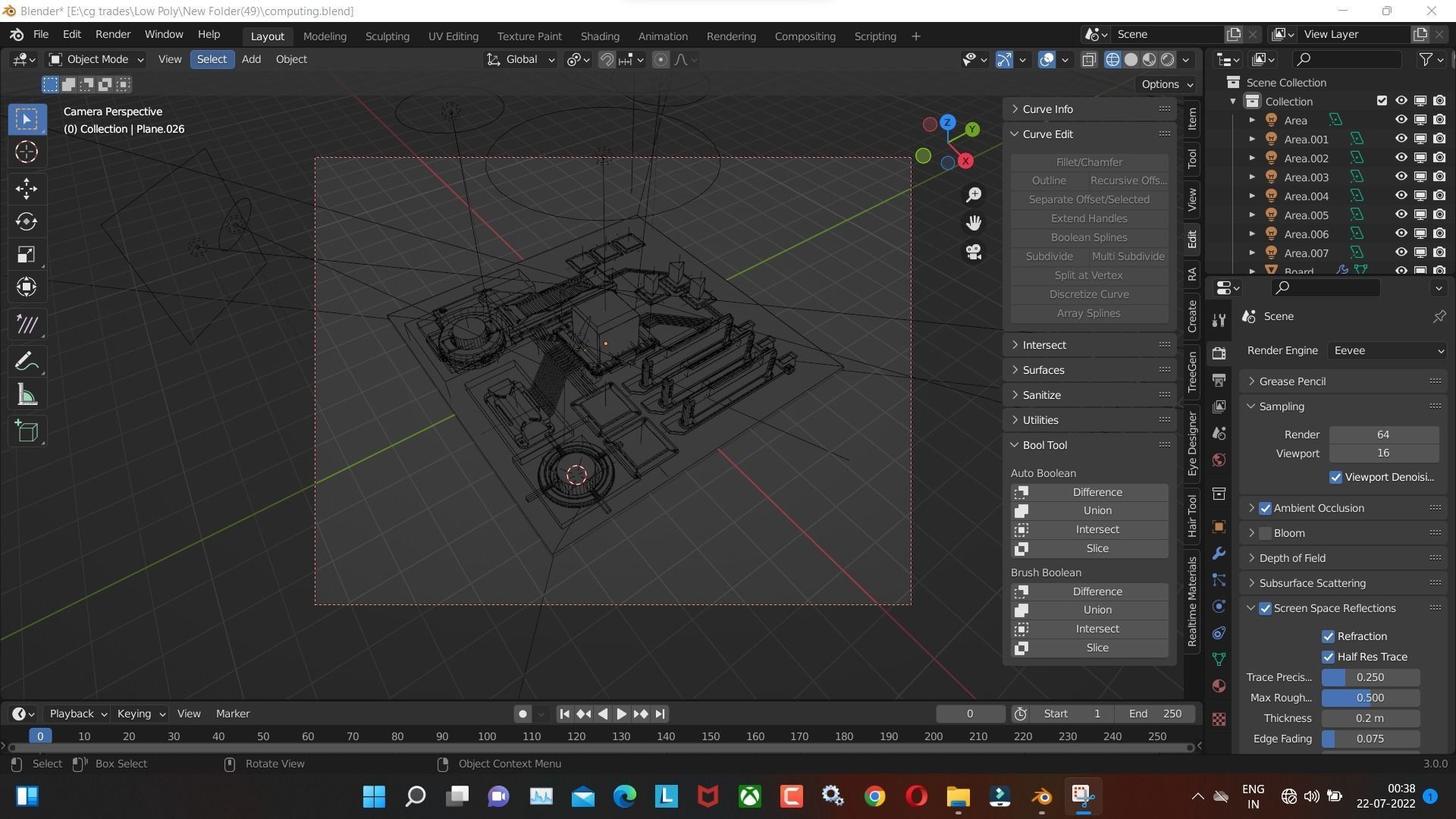Open the Options dropdown in viewport
This screenshot has height=819, width=1456.
(1167, 84)
